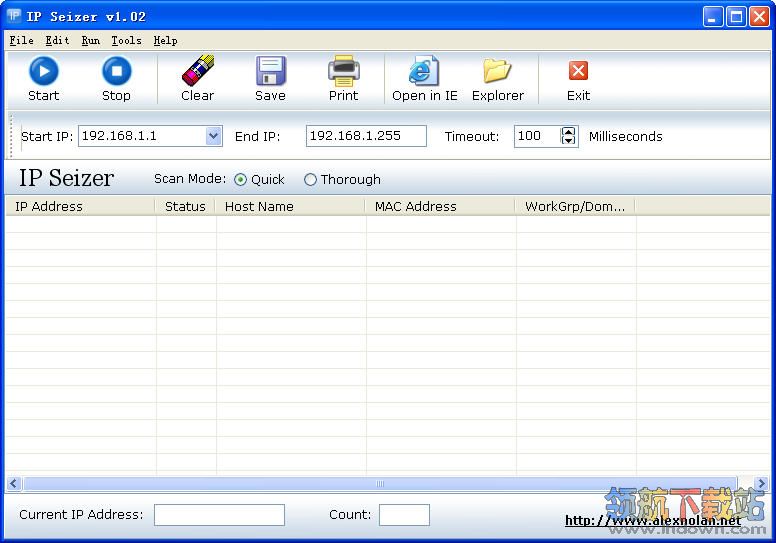Exit the application via the red X toolbar icon
776x543 pixels.
point(578,71)
